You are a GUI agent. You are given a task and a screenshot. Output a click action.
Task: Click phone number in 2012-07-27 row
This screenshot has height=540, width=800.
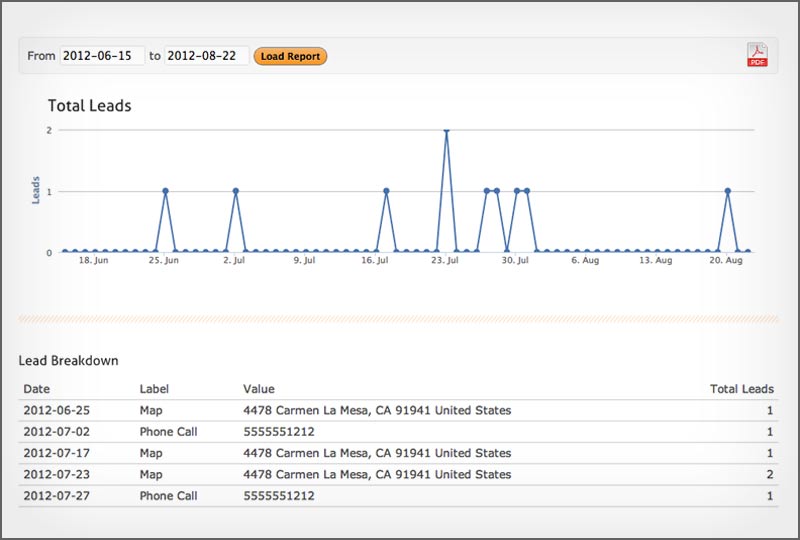click(x=279, y=496)
